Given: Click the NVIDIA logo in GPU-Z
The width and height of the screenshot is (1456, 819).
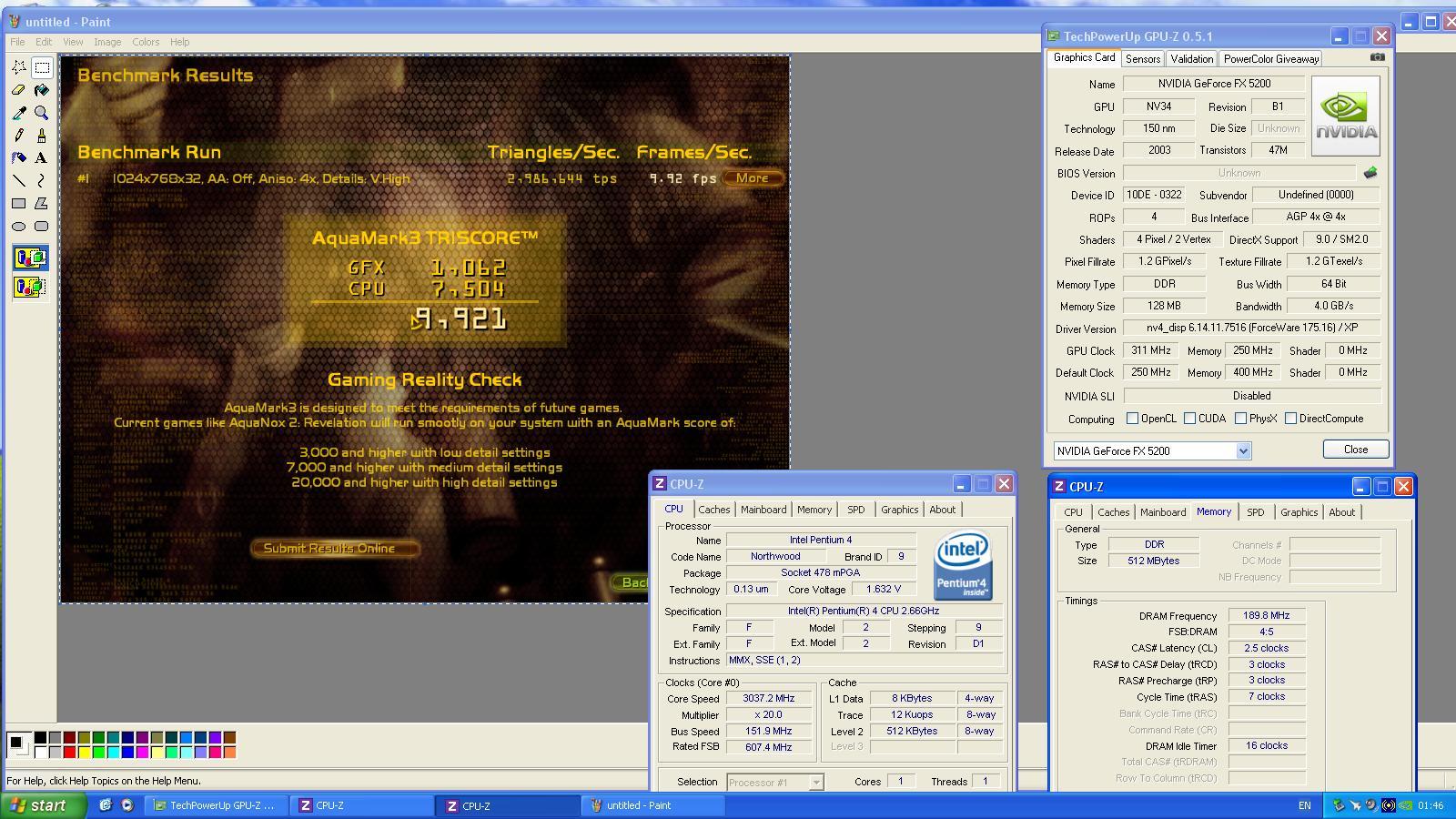Looking at the screenshot, I should coord(1345,116).
